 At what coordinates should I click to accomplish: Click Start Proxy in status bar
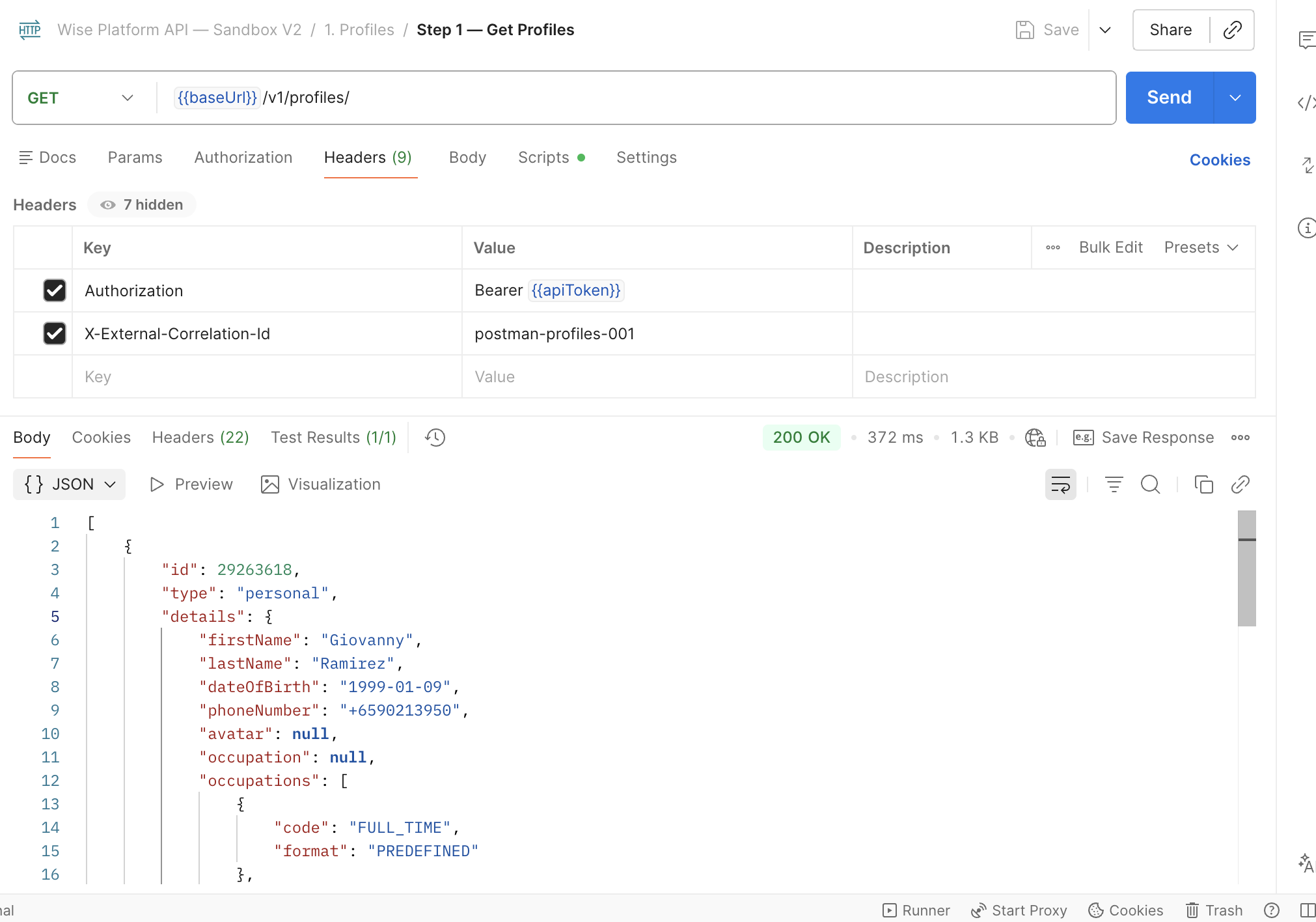1019,910
